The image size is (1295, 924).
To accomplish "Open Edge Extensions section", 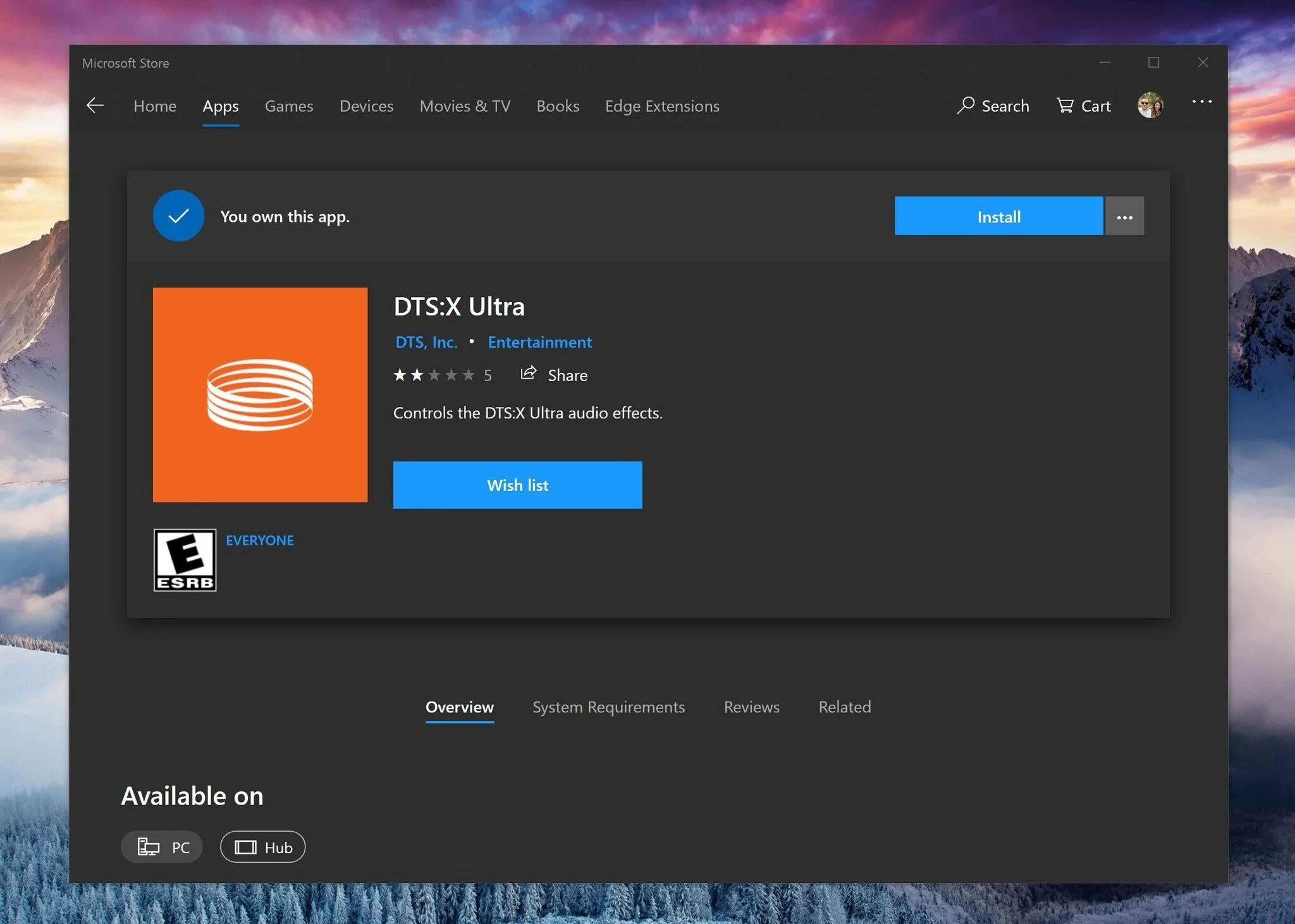I will coord(662,106).
